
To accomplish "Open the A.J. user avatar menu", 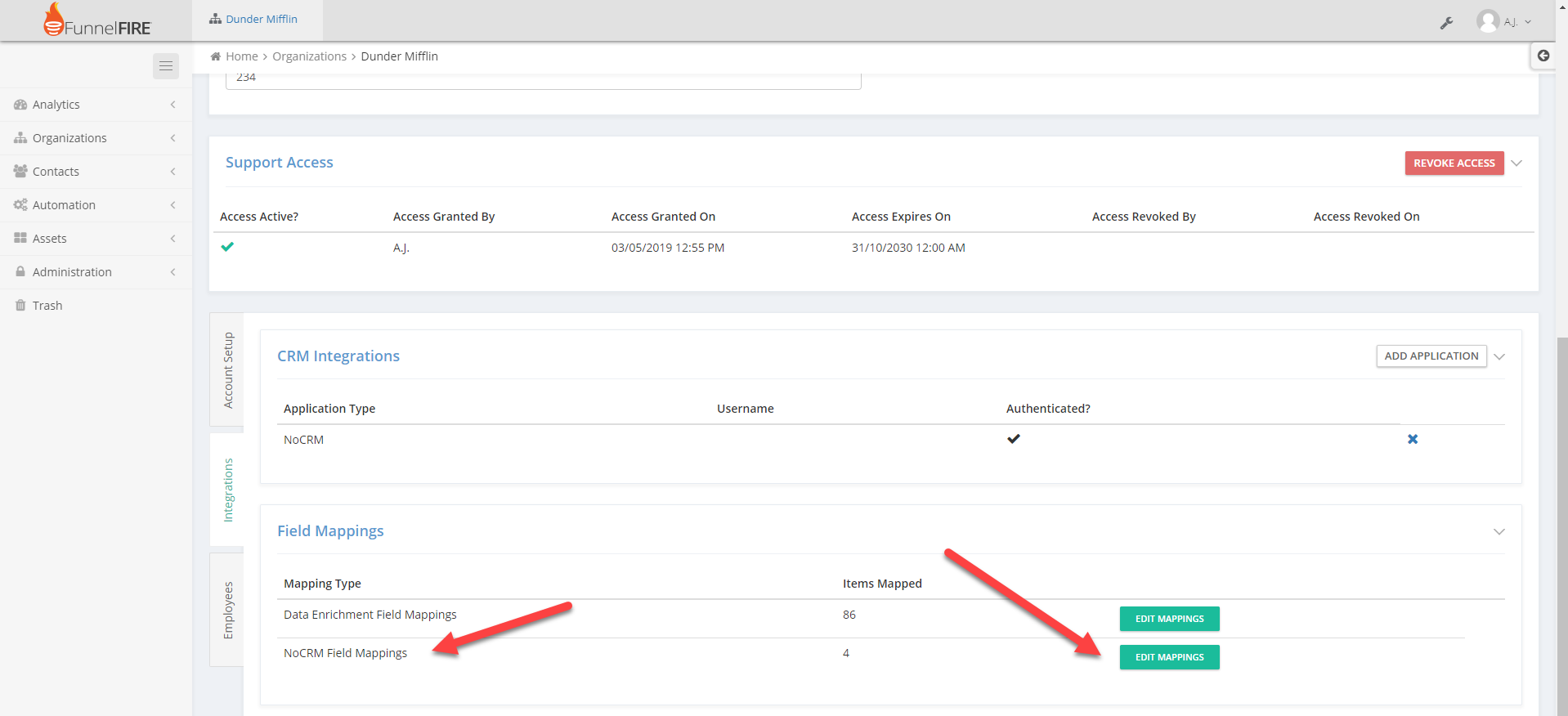I will pos(1503,22).
